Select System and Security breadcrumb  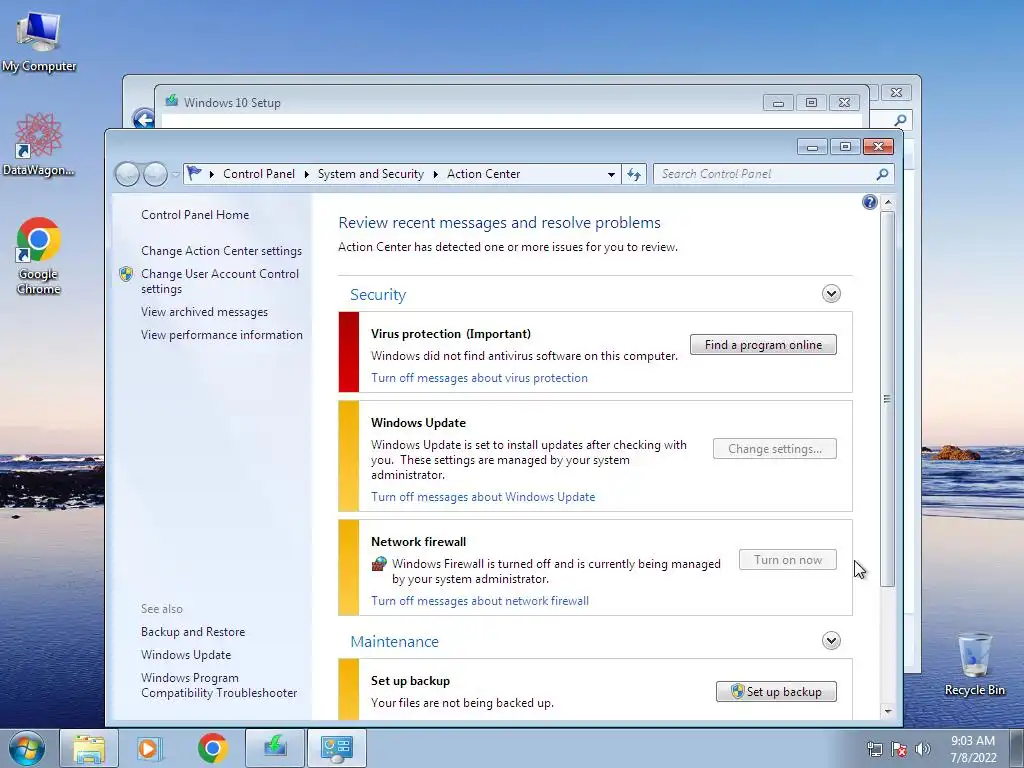click(x=370, y=174)
